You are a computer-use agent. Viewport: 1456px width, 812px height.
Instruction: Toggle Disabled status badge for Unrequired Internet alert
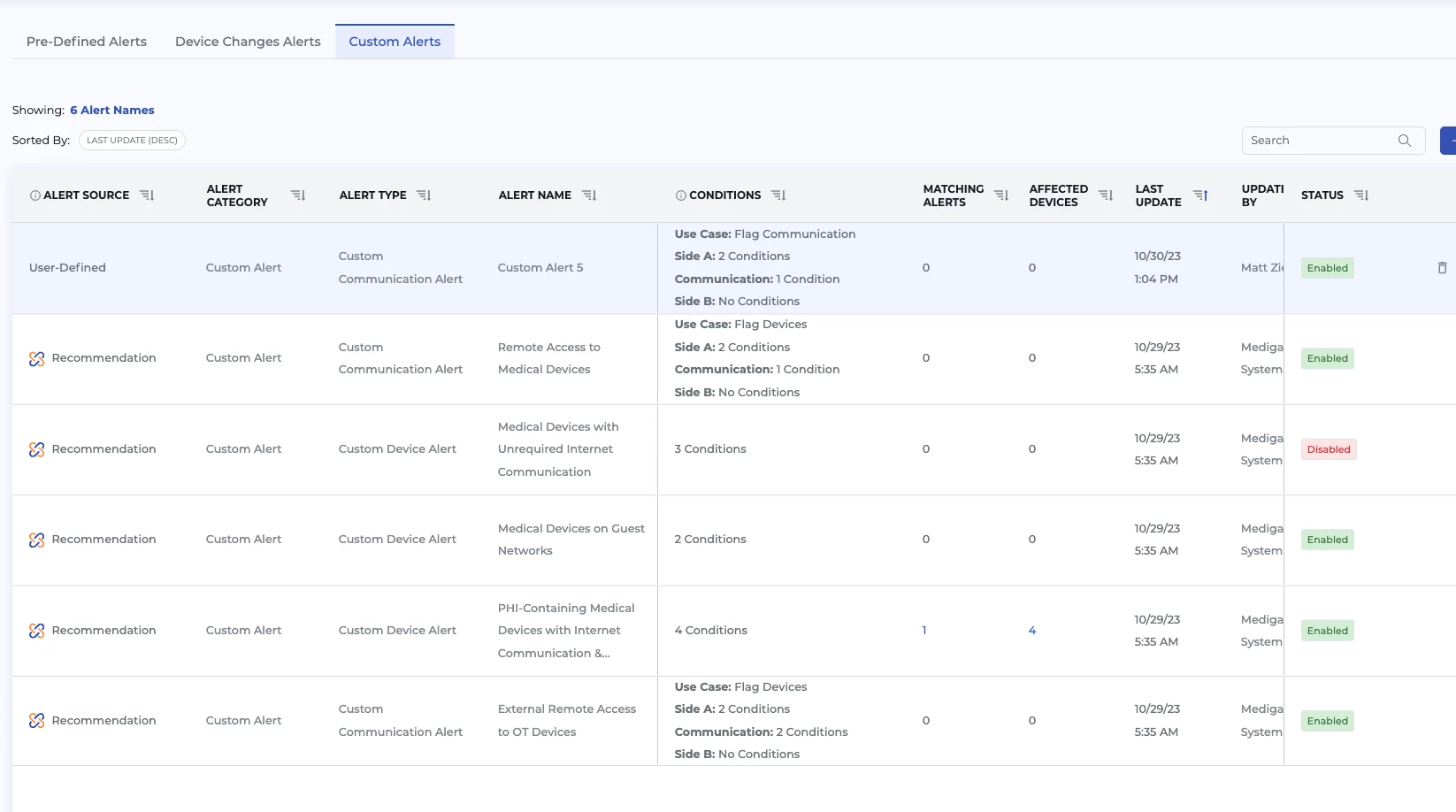[1328, 449]
